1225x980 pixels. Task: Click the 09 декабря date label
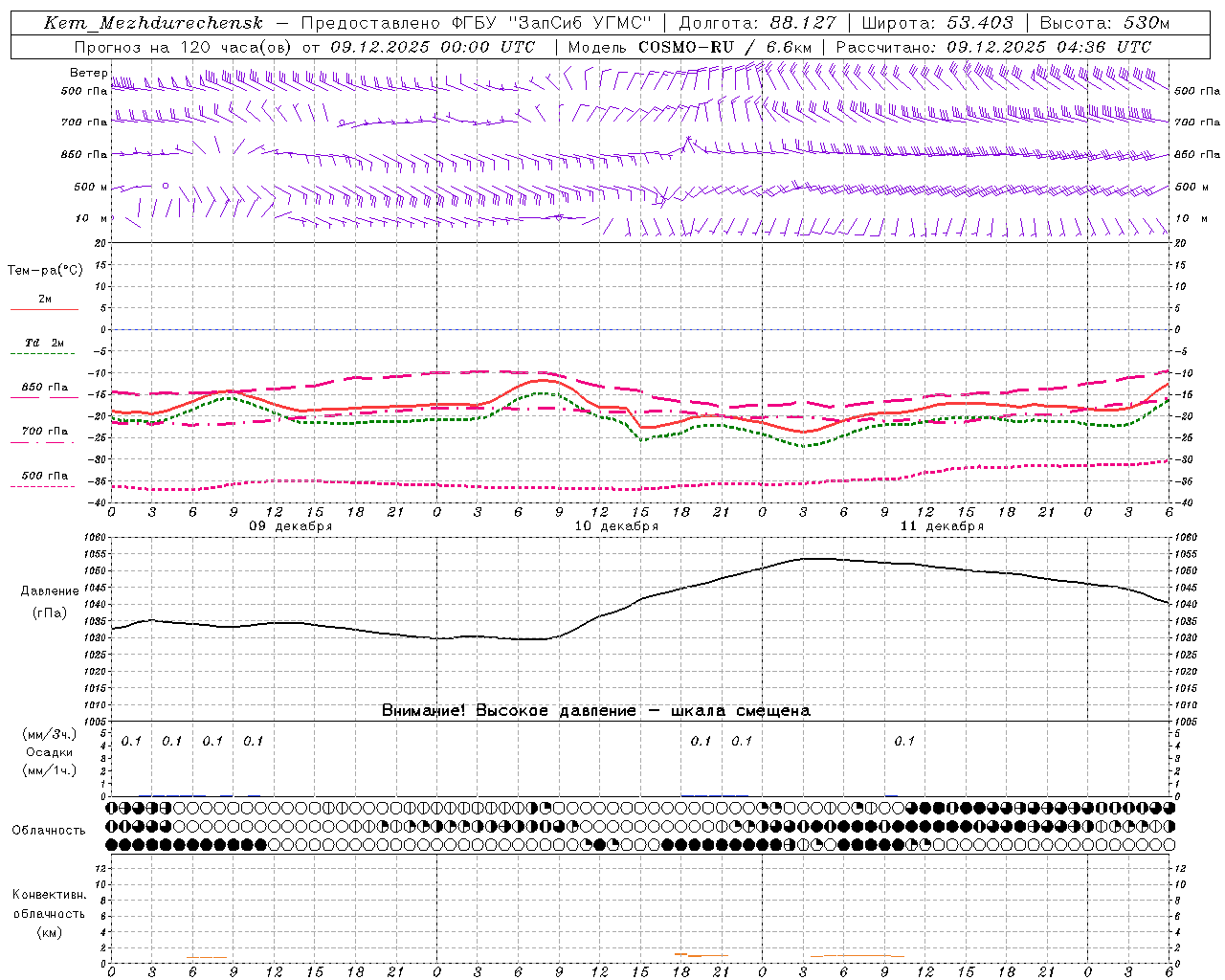tap(290, 526)
